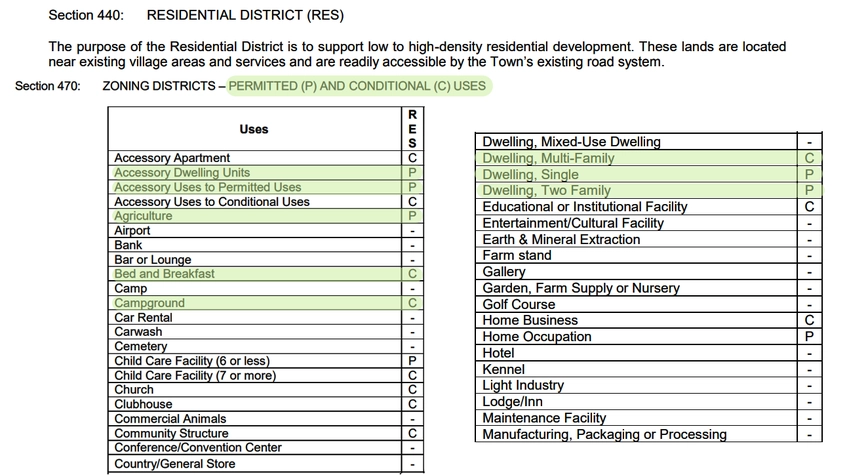Click Educational or Institutional Facility text
849x475 pixels.
coord(585,207)
